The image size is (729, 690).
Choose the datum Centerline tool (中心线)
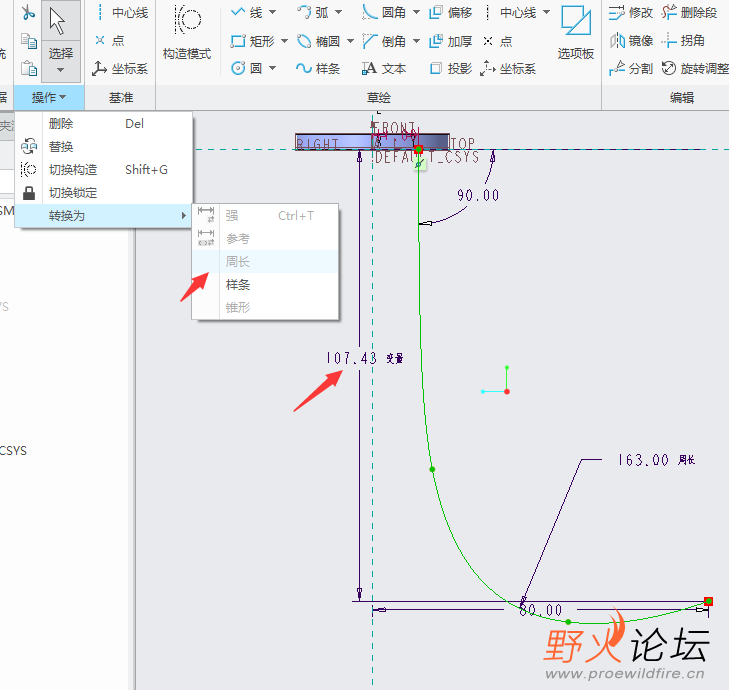(x=121, y=13)
